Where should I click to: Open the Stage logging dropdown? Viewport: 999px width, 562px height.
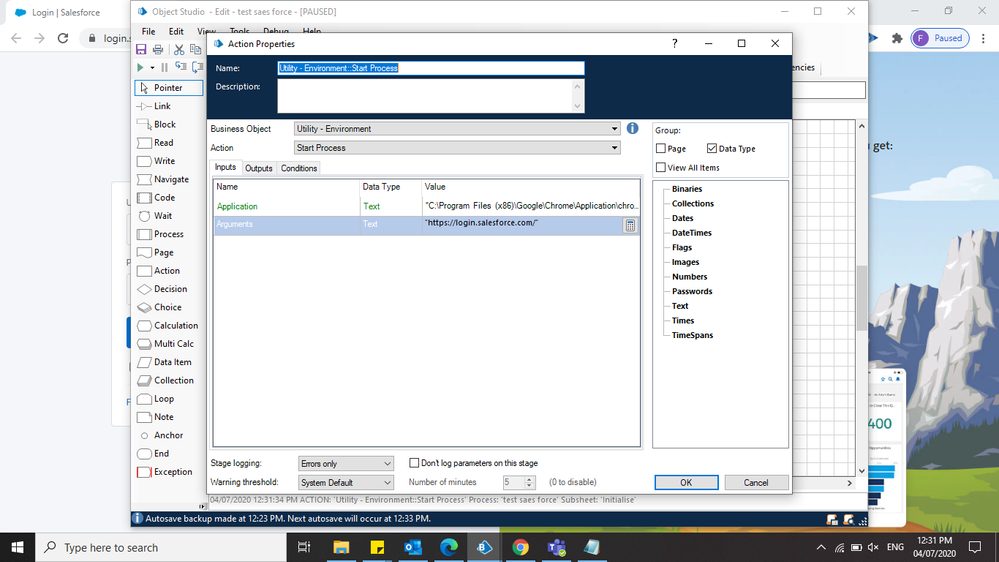point(345,464)
